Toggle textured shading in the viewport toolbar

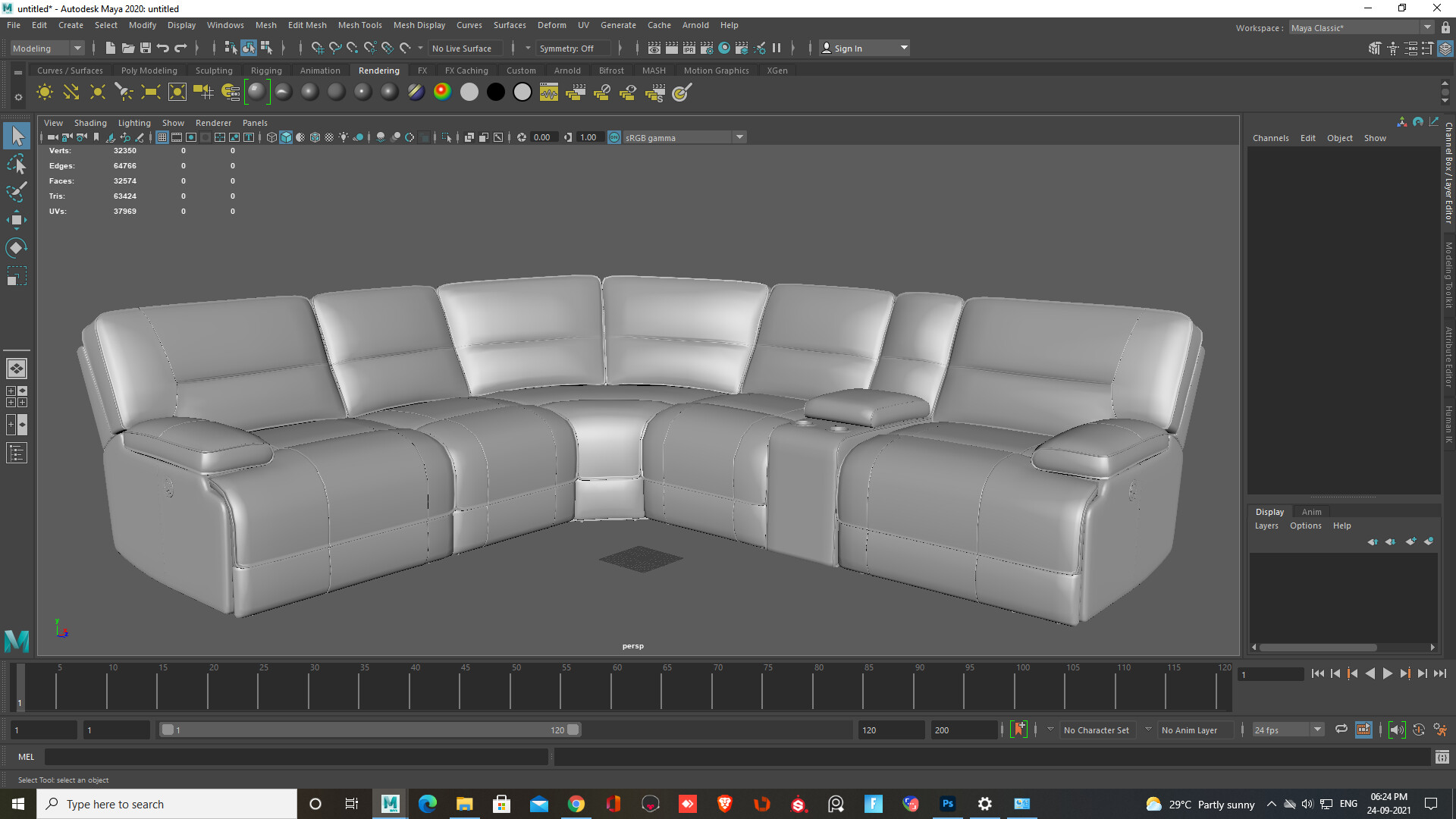[x=315, y=137]
